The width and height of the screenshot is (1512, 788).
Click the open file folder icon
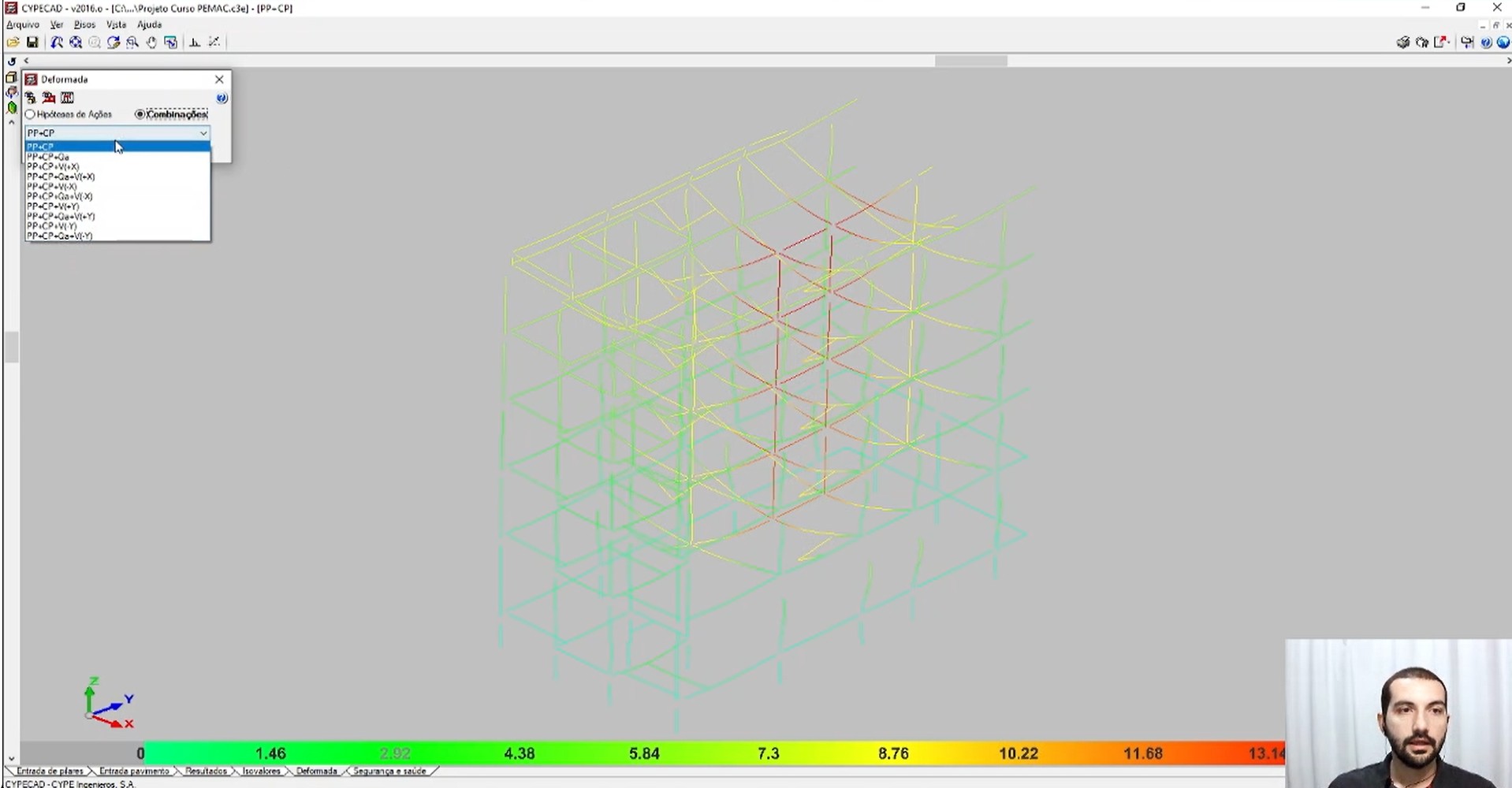click(13, 43)
